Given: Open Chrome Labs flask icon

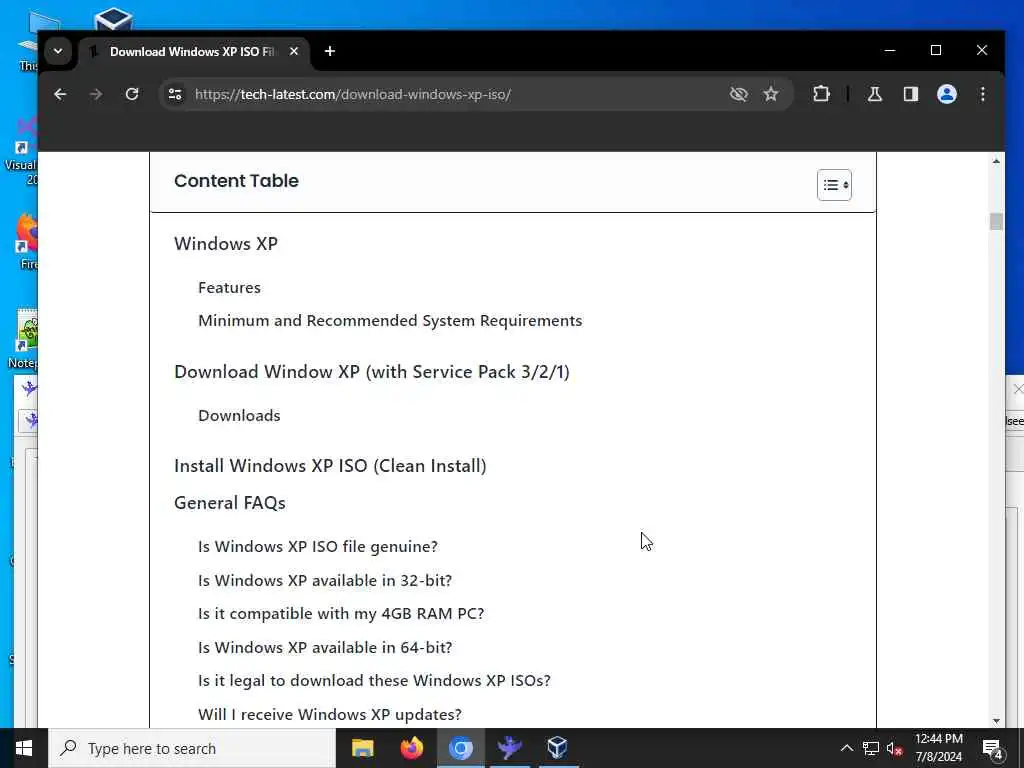Looking at the screenshot, I should click(874, 94).
